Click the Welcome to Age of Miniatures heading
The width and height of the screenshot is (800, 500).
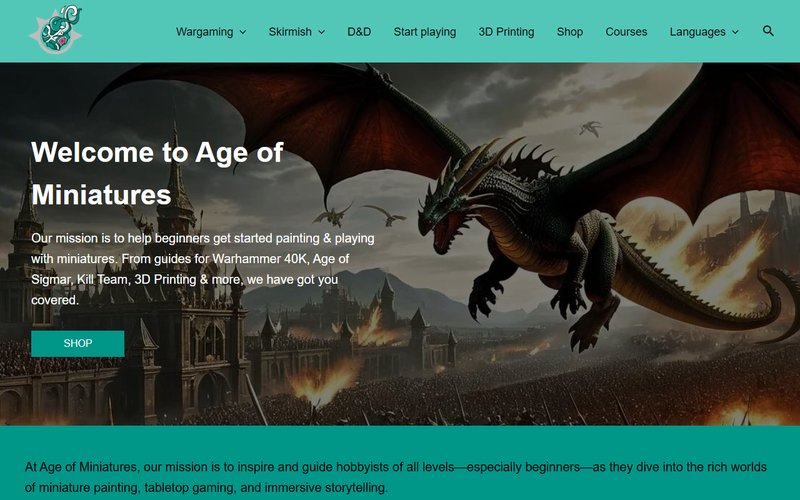click(x=157, y=173)
